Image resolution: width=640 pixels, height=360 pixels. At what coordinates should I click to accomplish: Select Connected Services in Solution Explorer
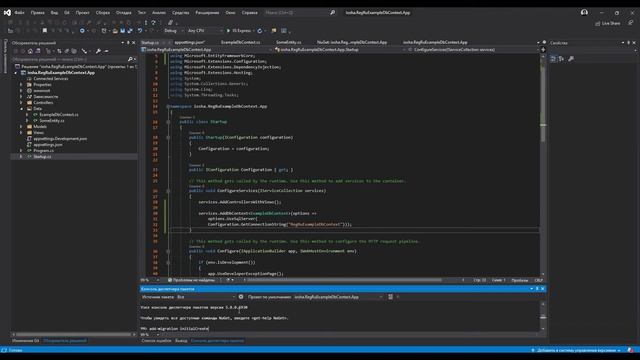51,78
